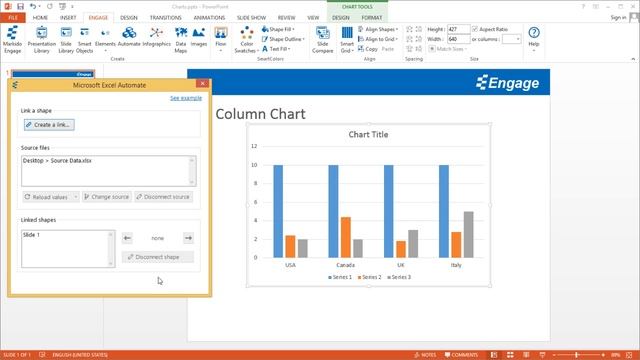Collapse the ribbon with the chevron
This screenshot has height=360, width=640.
click(633, 59)
